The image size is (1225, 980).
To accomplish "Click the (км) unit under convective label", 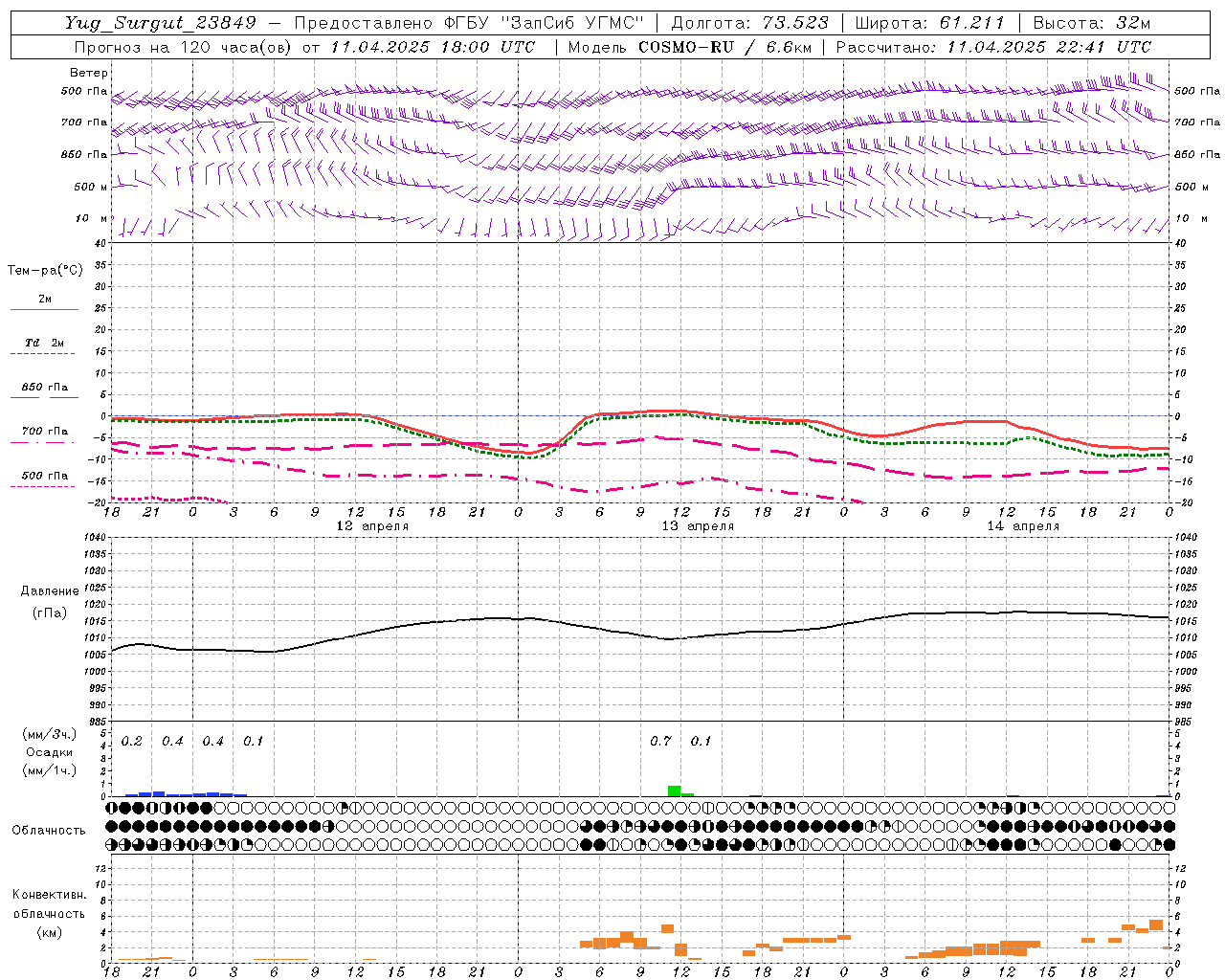I will click(50, 932).
